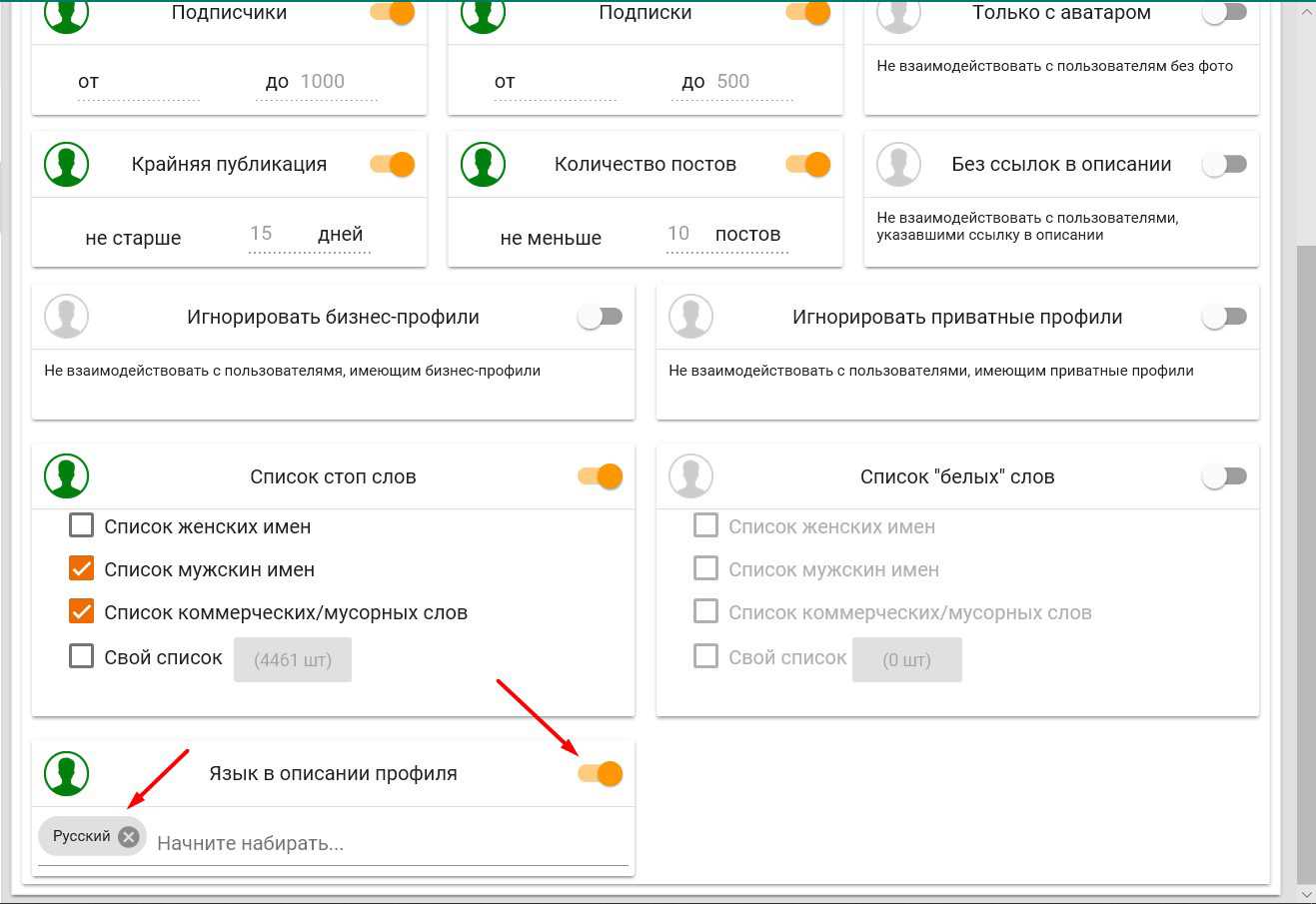Image resolution: width=1316 pixels, height=904 pixels.
Task: Check Список женских имен in stop words
Action: click(x=81, y=525)
